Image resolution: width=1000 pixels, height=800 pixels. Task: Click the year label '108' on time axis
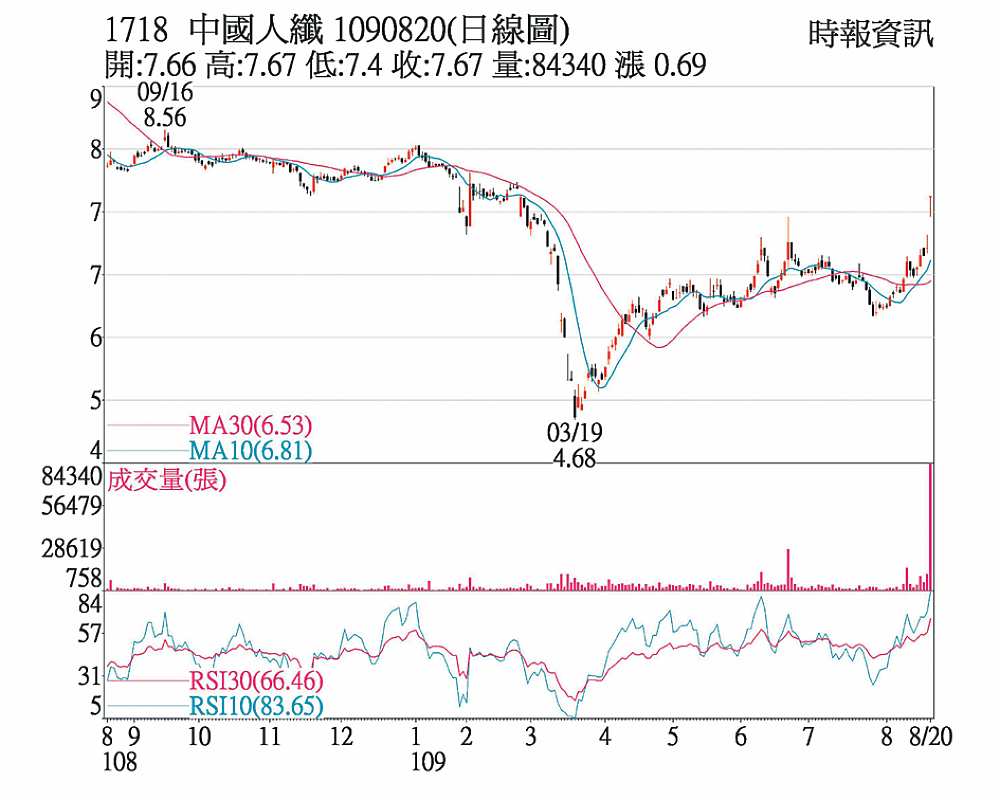pyautogui.click(x=120, y=761)
